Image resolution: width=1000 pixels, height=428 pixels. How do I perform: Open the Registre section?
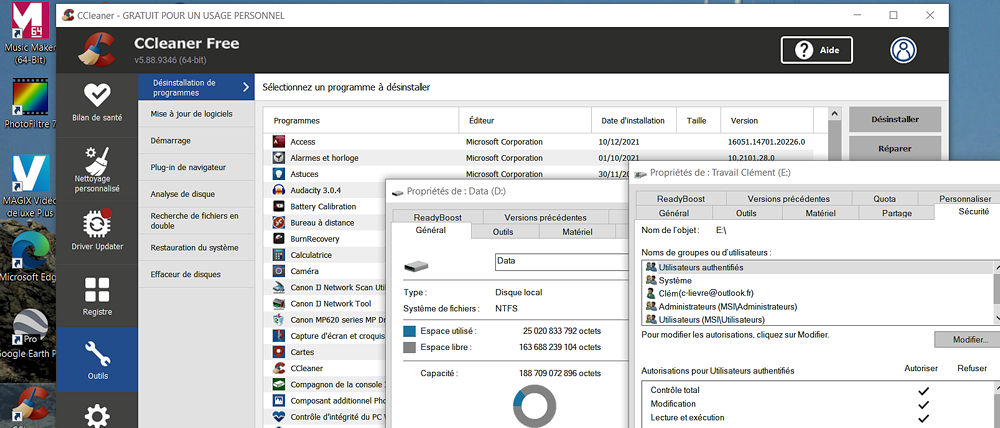97,296
